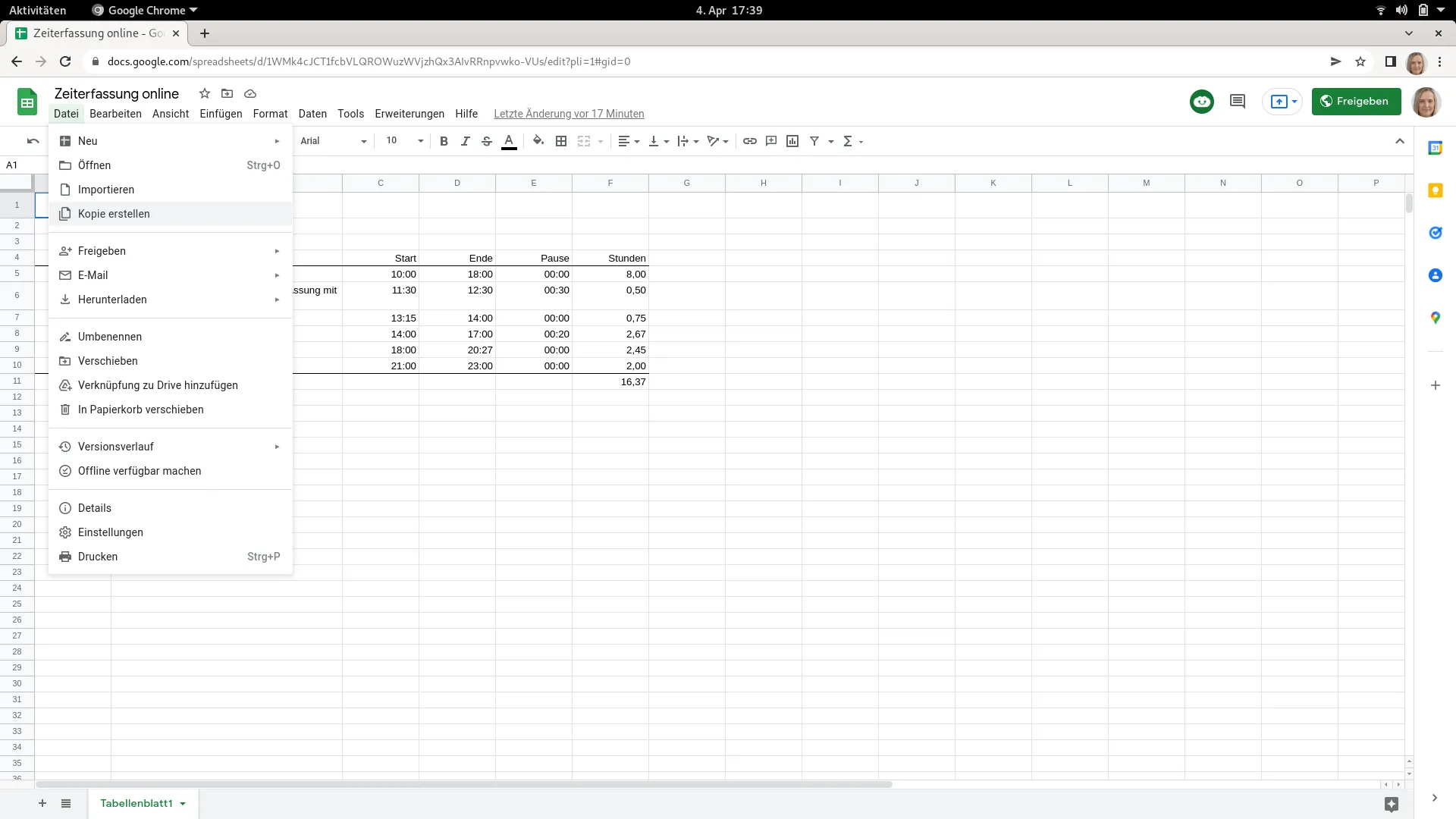The image size is (1456, 819).
Task: Open the Arial font dropdown
Action: tap(333, 141)
